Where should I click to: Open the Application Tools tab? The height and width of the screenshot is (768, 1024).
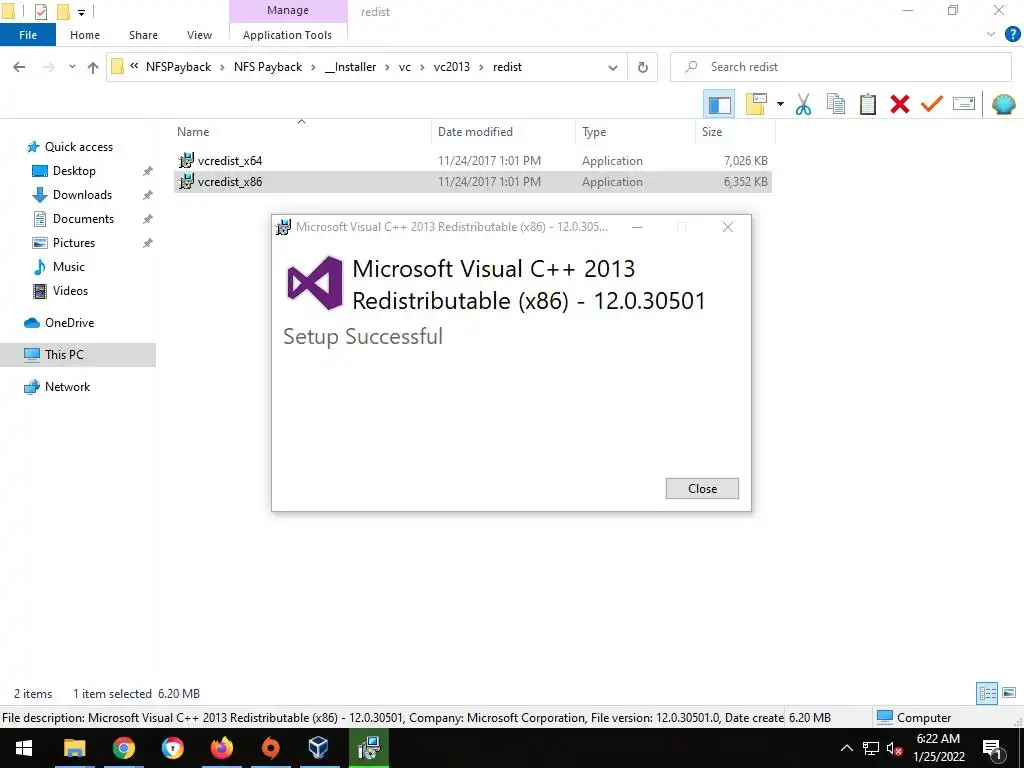click(x=287, y=35)
